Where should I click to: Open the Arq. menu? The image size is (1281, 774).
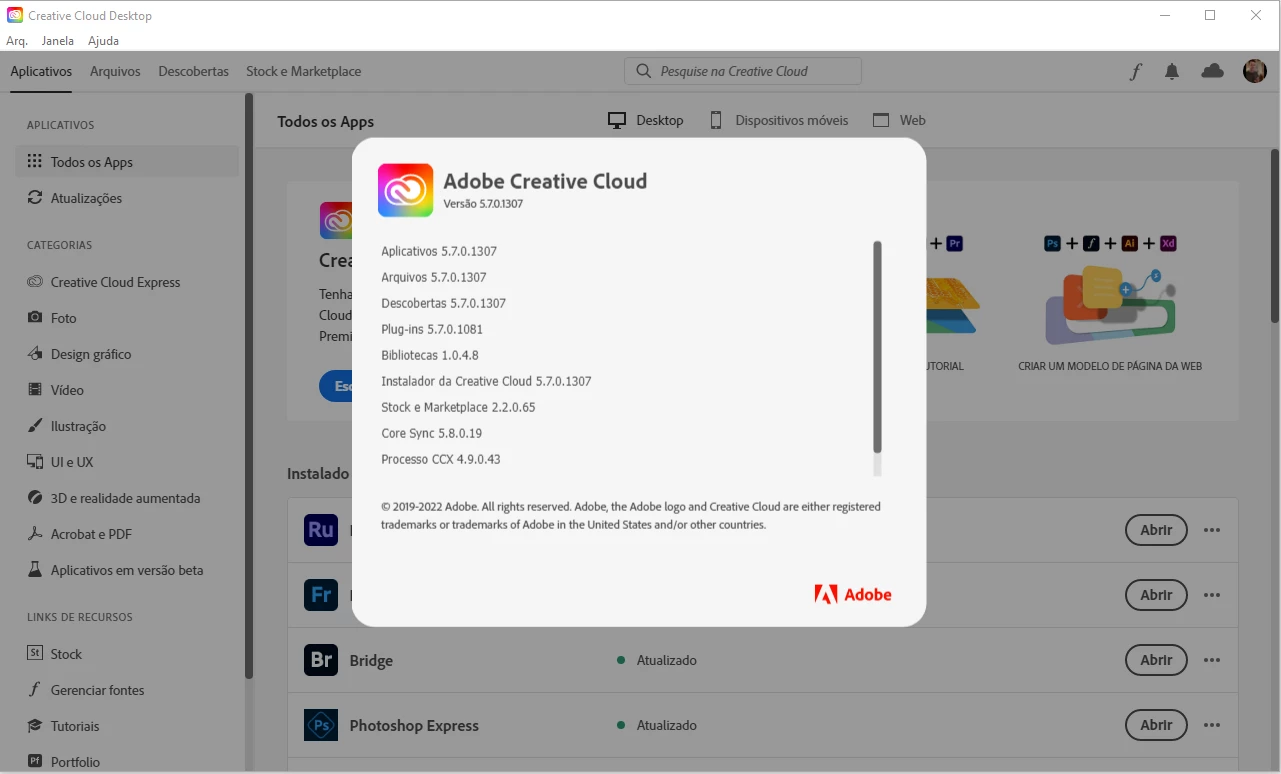[x=17, y=41]
